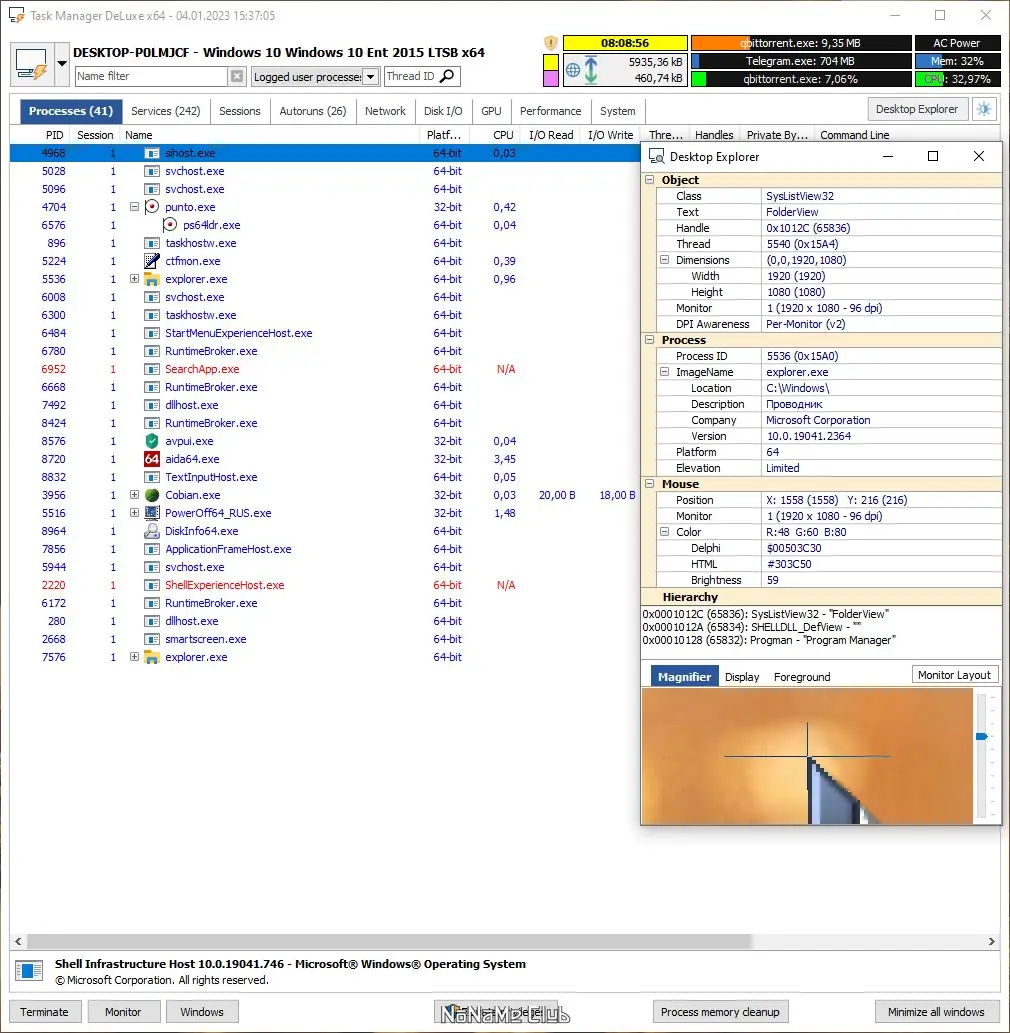This screenshot has width=1010, height=1033.
Task: Click the smartscreen.exe process icon
Action: tap(152, 639)
